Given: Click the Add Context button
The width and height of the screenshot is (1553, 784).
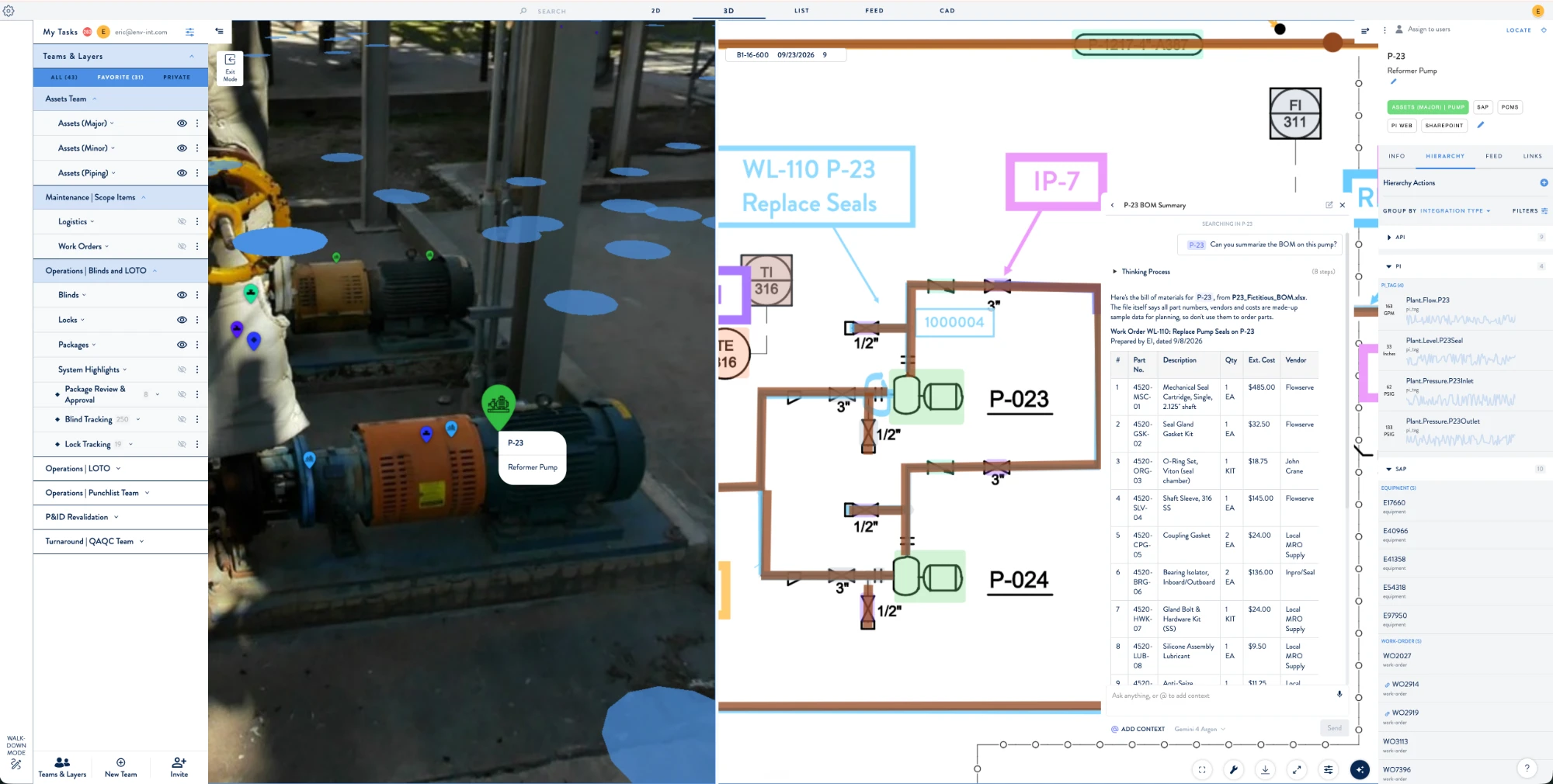Looking at the screenshot, I should tap(1138, 729).
